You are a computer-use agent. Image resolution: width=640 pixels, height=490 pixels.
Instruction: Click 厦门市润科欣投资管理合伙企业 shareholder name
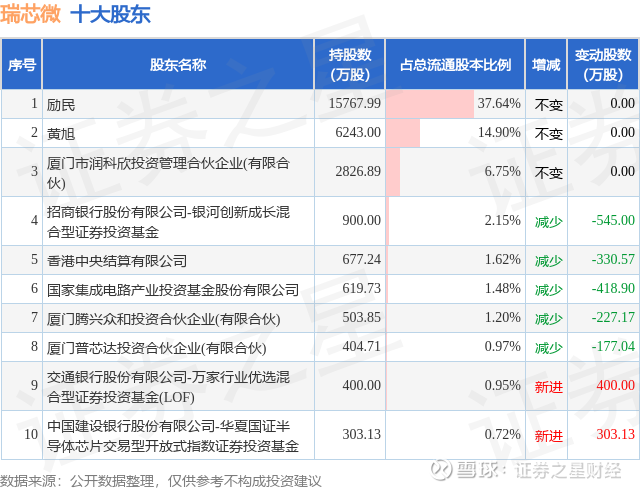[168, 173]
